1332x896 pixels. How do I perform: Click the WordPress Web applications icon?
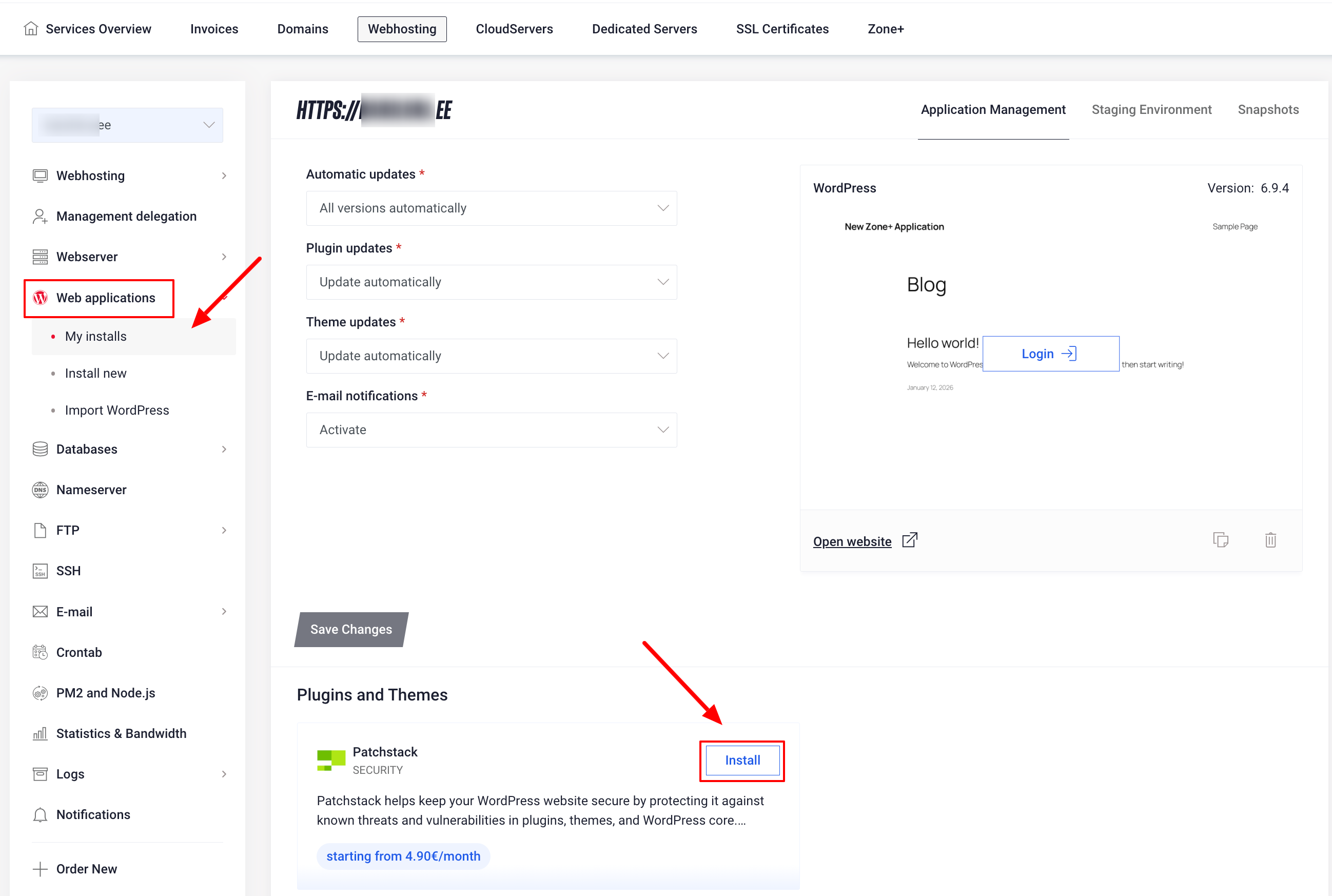(x=41, y=298)
